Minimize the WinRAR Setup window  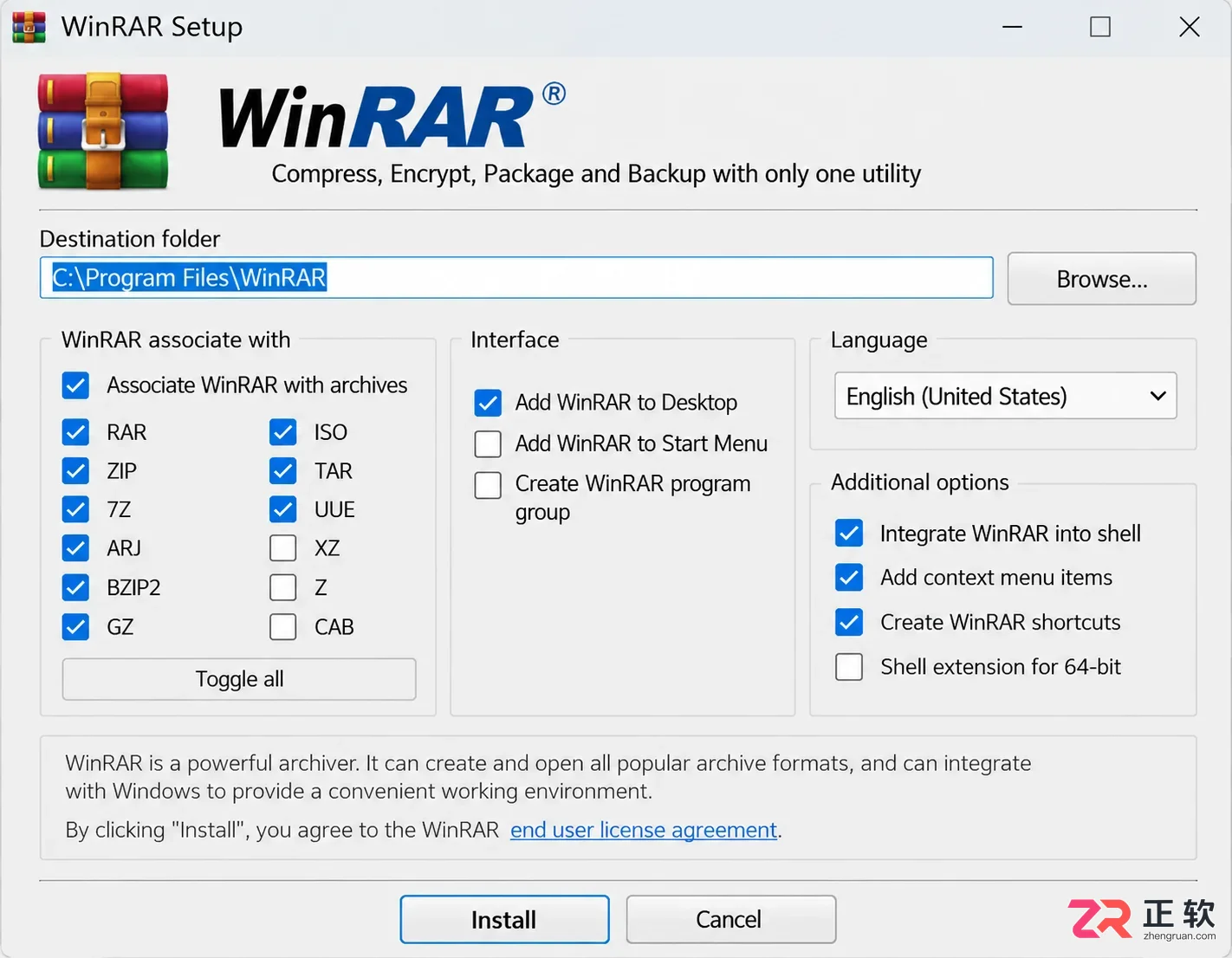click(x=1012, y=27)
